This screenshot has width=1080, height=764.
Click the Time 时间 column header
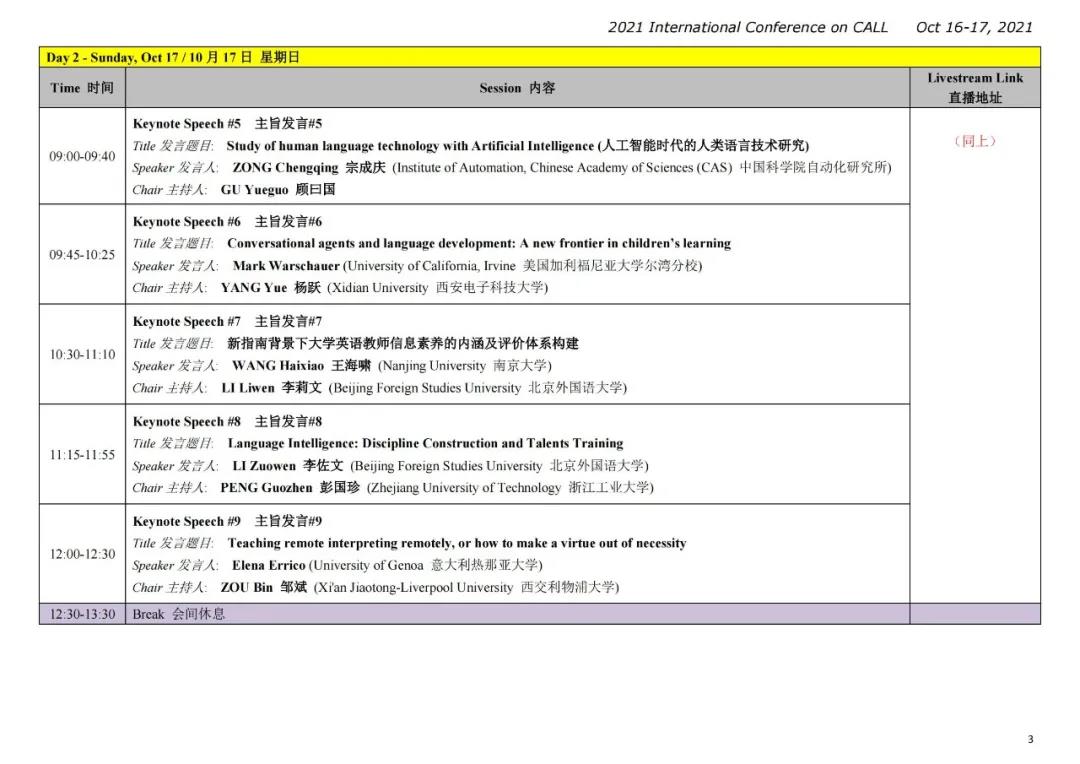click(x=82, y=88)
